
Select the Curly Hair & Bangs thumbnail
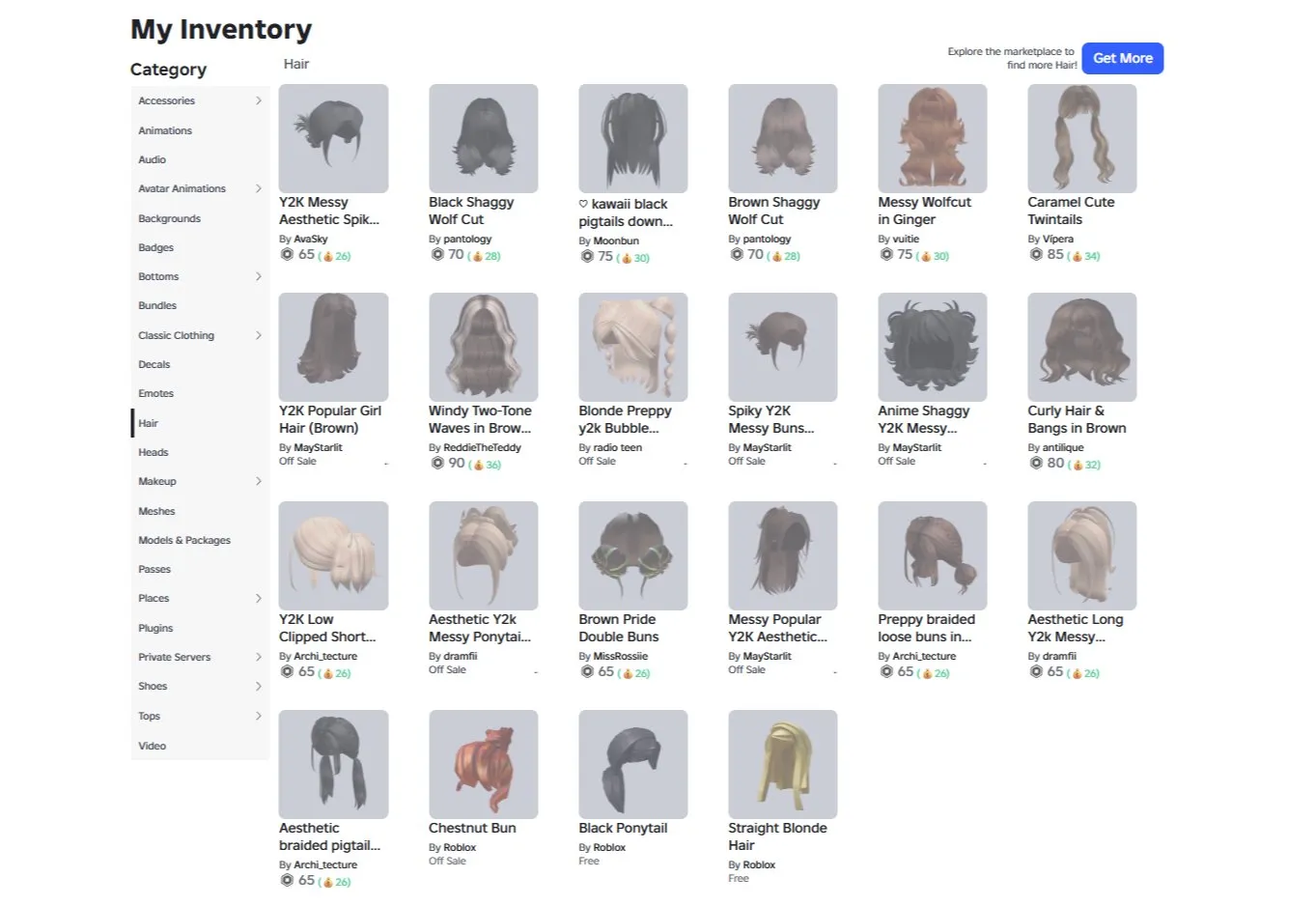click(1081, 347)
